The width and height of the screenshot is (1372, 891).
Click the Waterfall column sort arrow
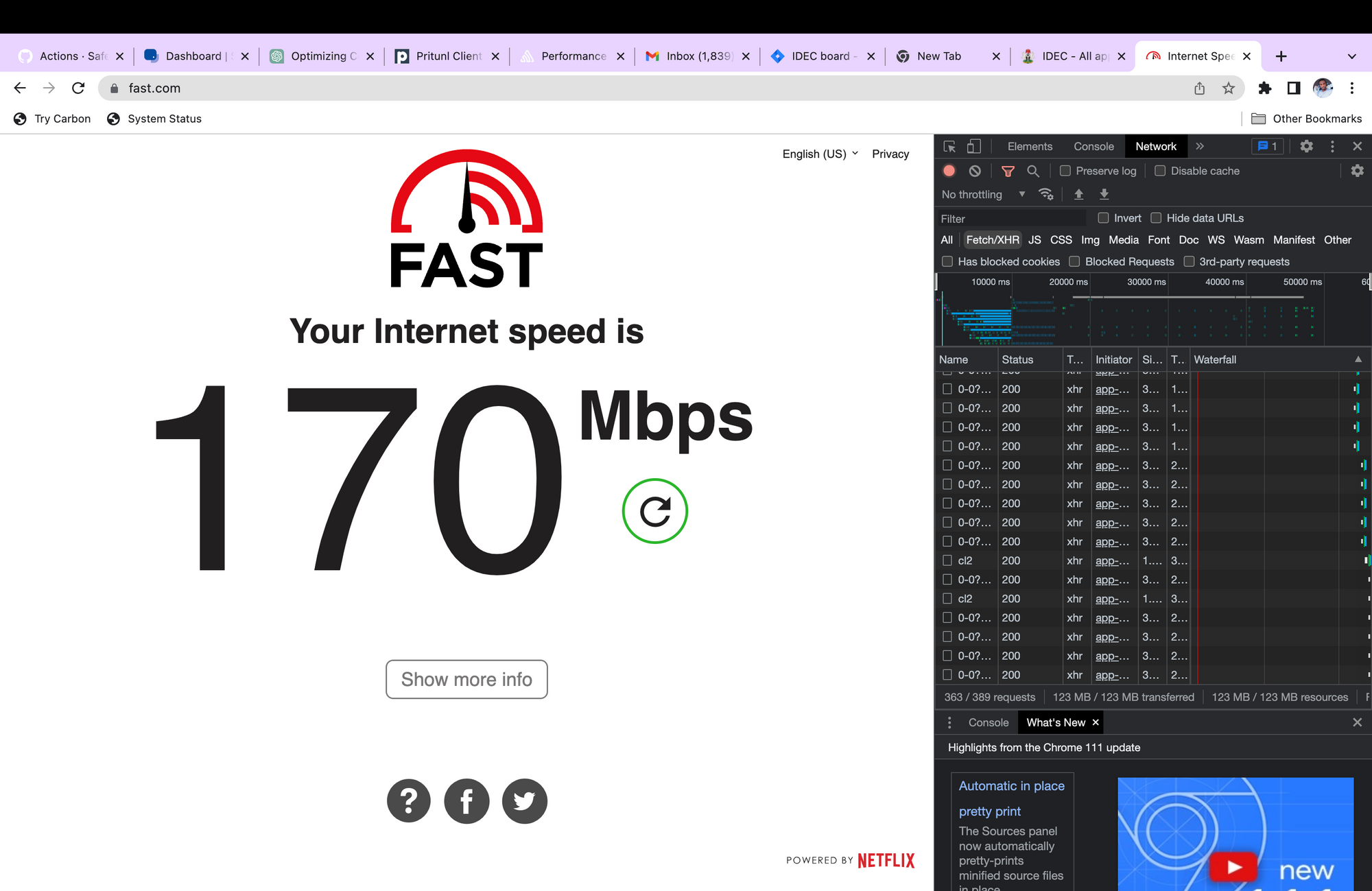(1358, 359)
